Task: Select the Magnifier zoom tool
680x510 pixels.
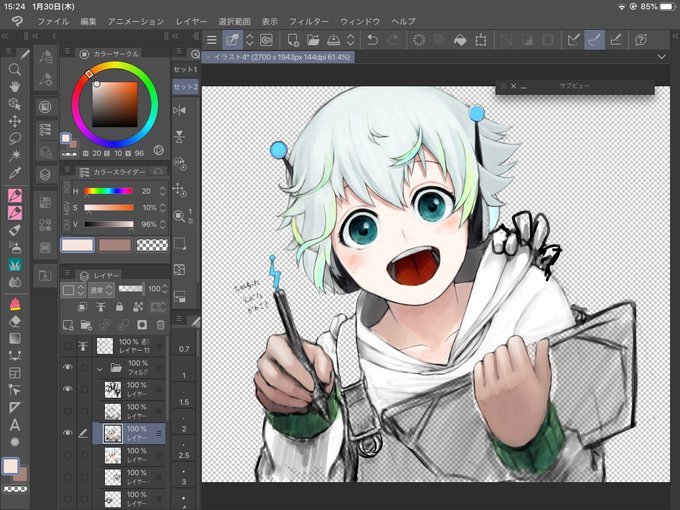Action: coord(14,69)
